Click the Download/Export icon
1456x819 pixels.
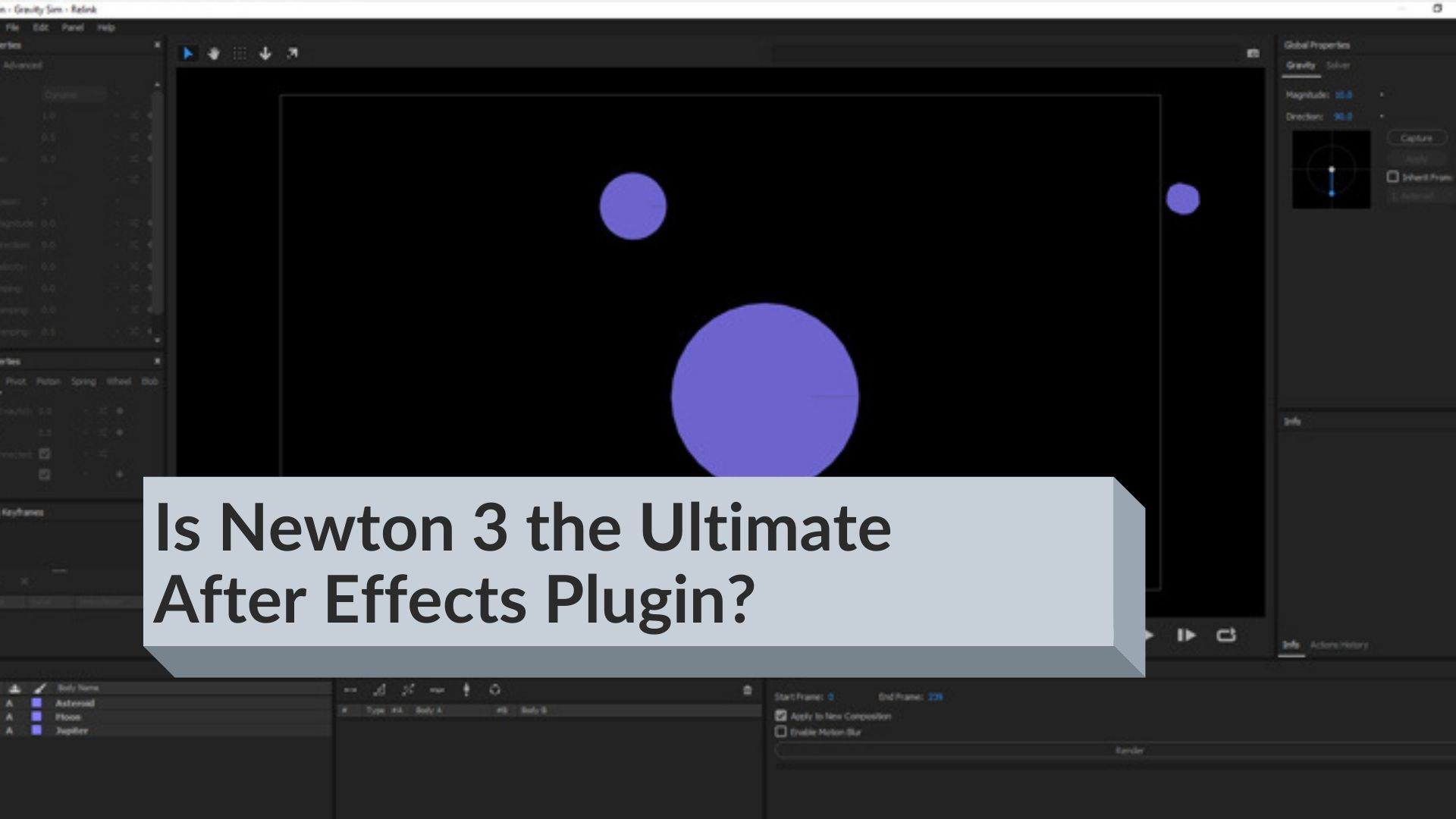pyautogui.click(x=264, y=52)
